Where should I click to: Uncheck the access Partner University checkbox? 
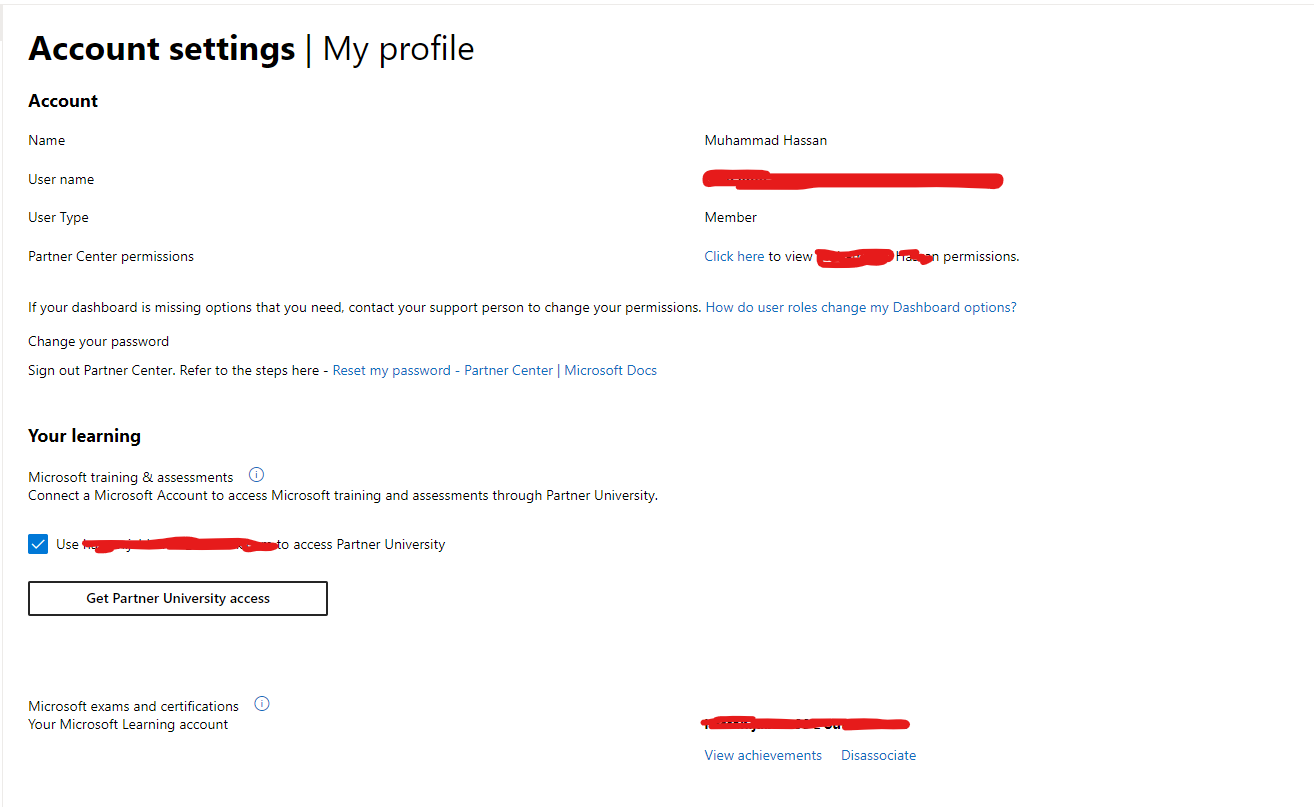click(x=37, y=543)
